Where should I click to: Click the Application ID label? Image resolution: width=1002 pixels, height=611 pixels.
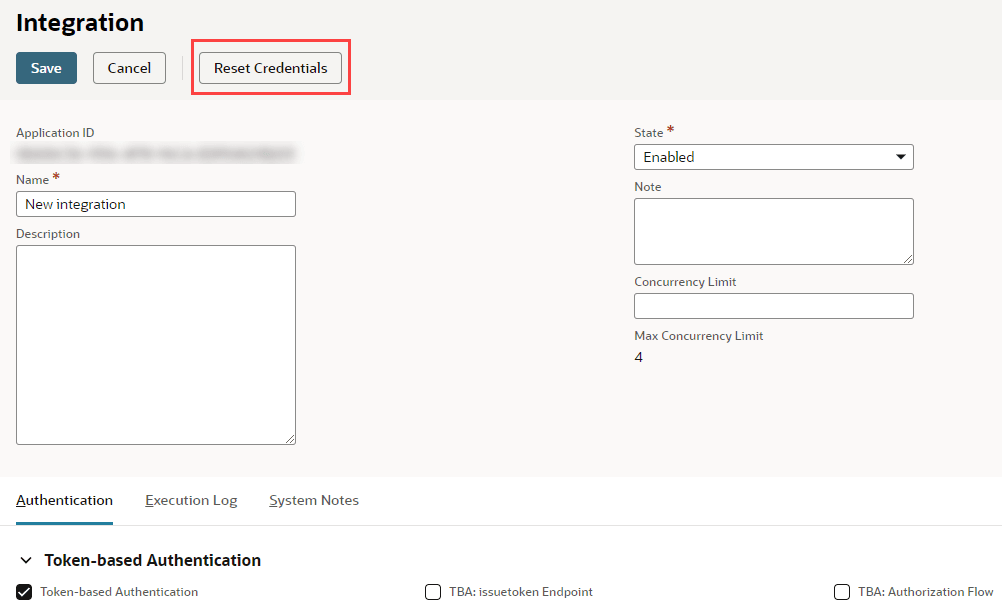[55, 133]
